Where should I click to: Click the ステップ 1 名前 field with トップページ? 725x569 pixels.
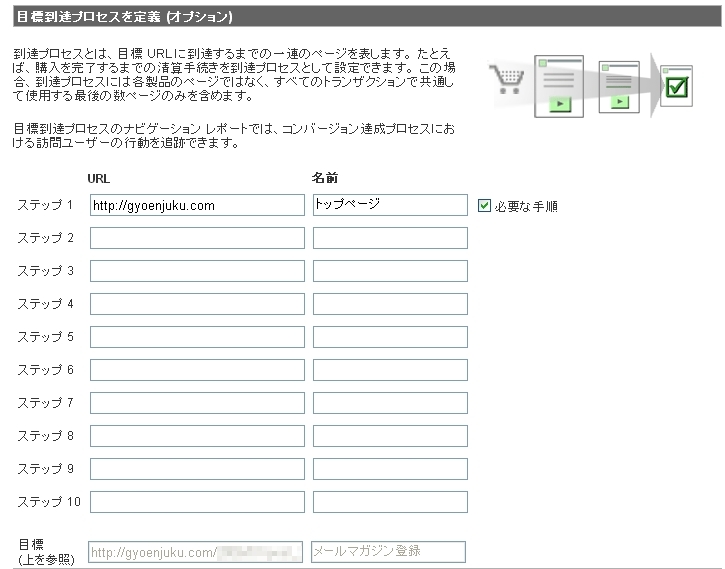(x=390, y=205)
